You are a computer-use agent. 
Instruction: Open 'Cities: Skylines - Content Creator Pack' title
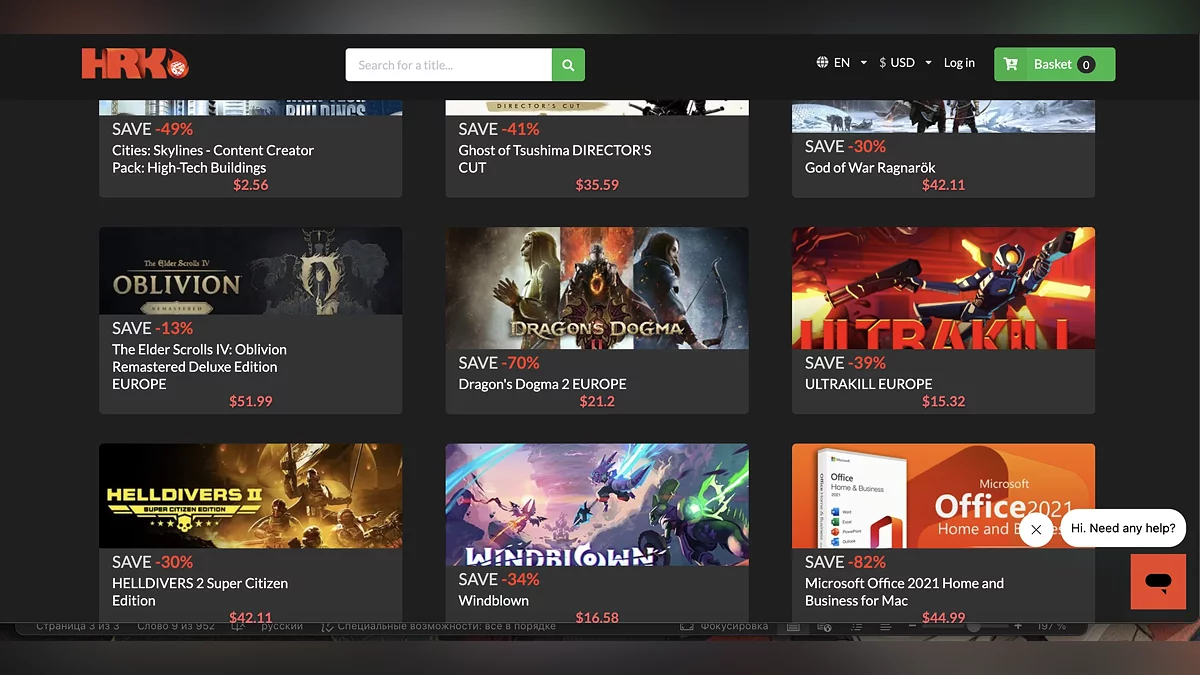(213, 159)
